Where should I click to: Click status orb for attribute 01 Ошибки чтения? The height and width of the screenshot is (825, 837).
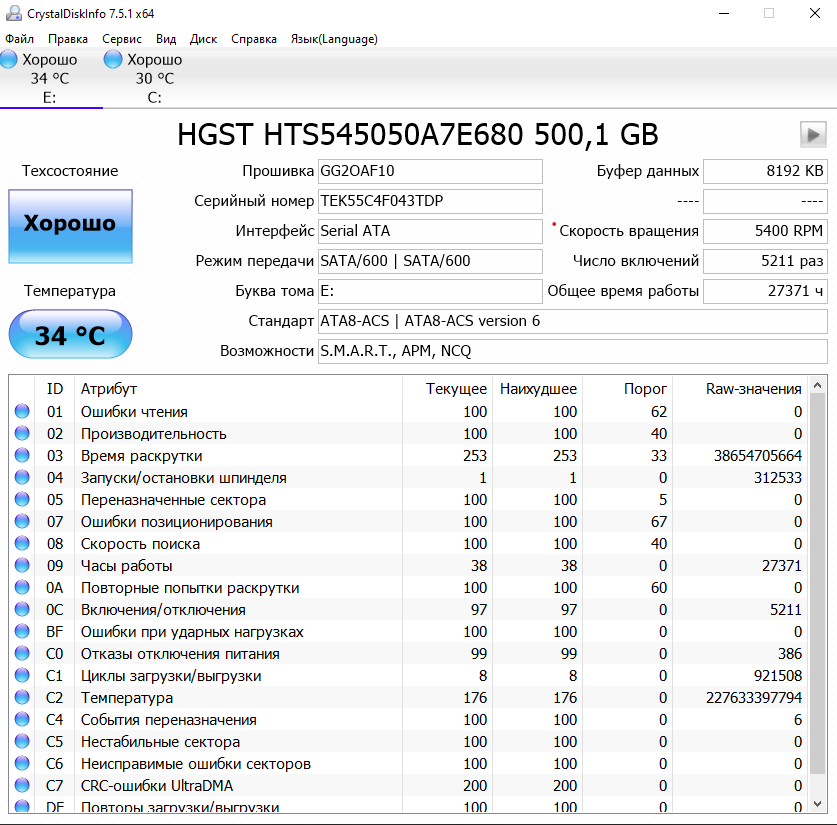[x=22, y=411]
